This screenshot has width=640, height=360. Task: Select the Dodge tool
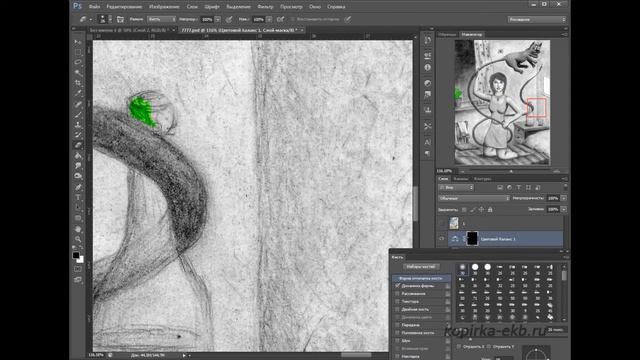point(78,176)
